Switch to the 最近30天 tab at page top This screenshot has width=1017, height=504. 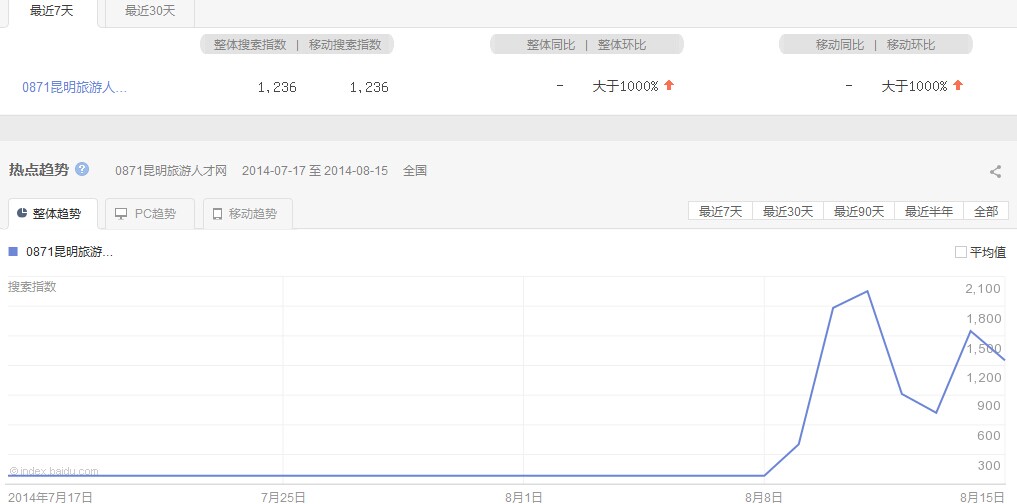pos(148,12)
